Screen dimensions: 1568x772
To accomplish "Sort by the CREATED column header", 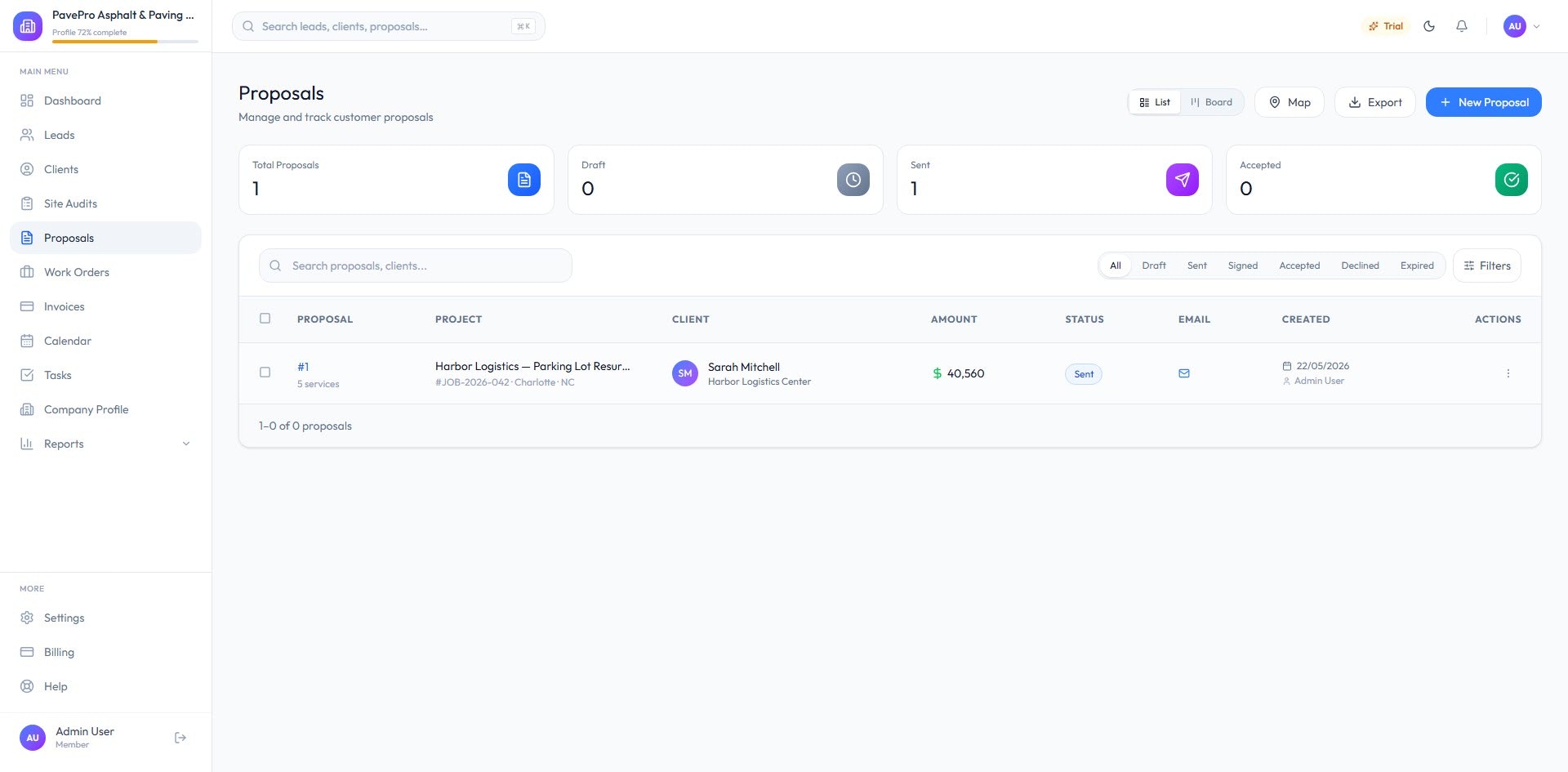I will tap(1306, 319).
